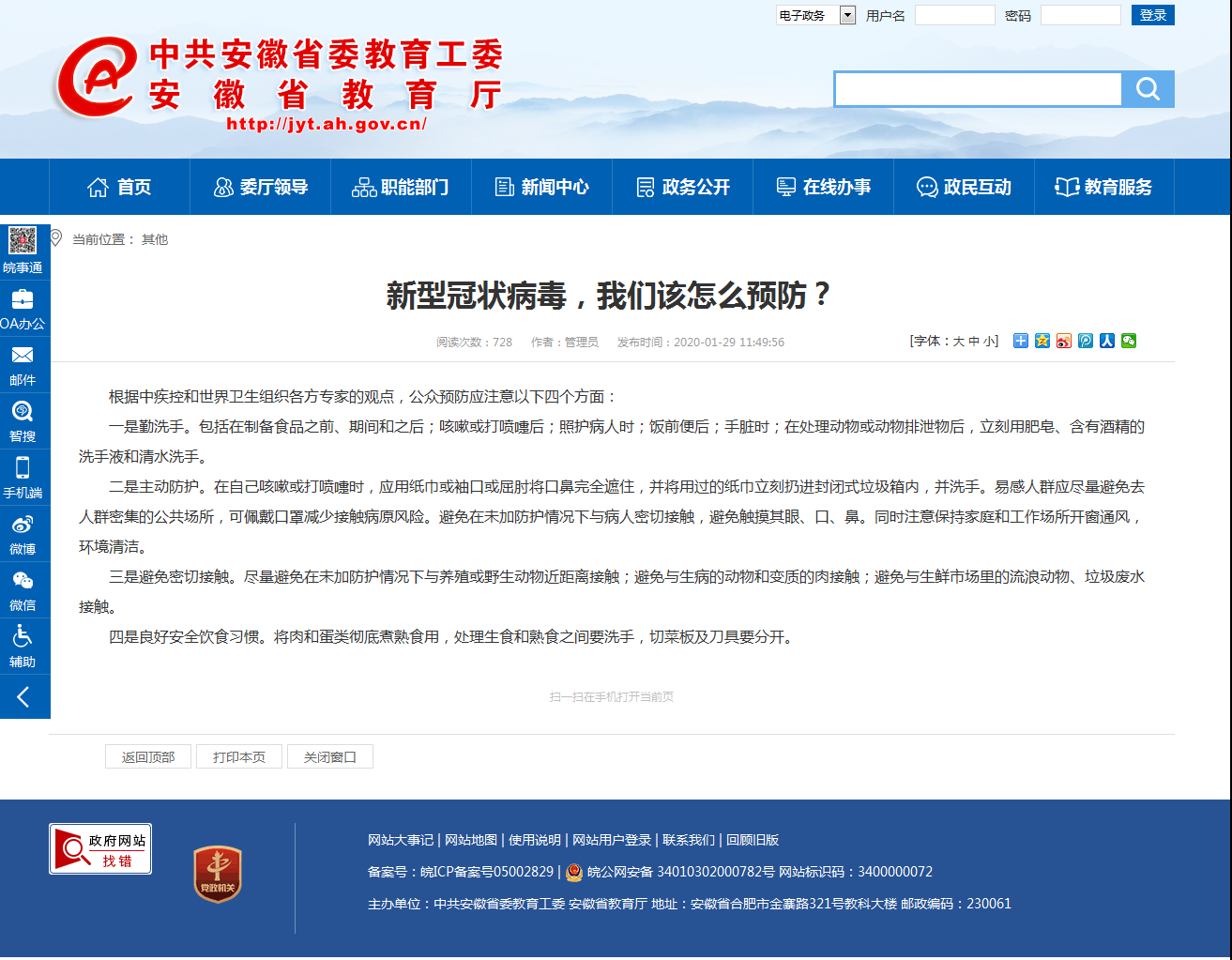Click 打印本页 print button
Image resolution: width=1232 pixels, height=960 pixels.
[x=239, y=757]
